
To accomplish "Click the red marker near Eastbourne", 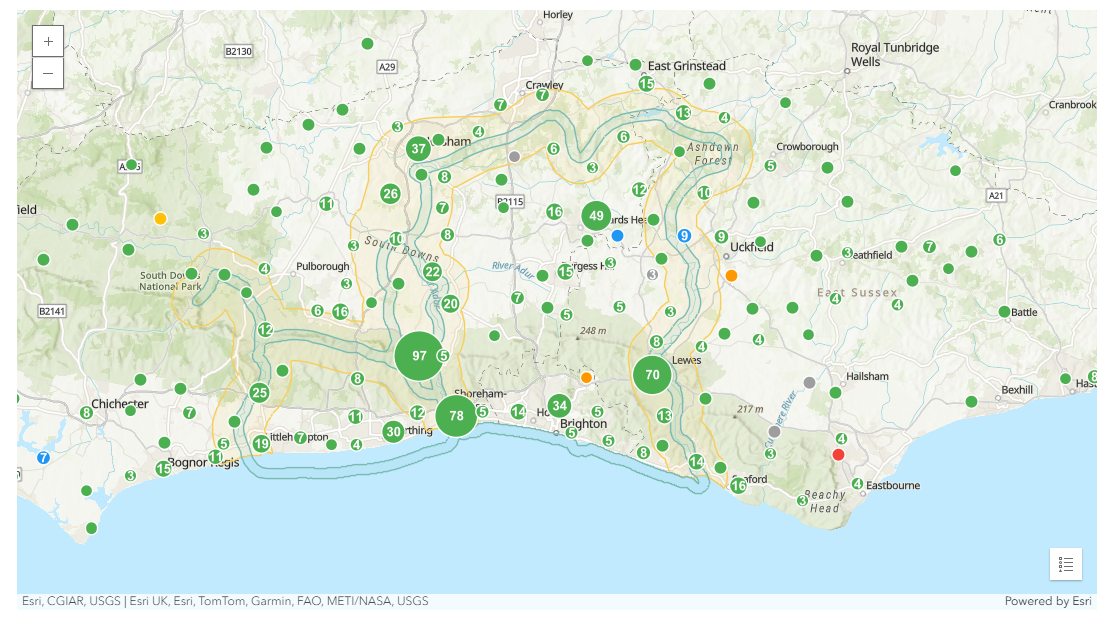I will 838,455.
